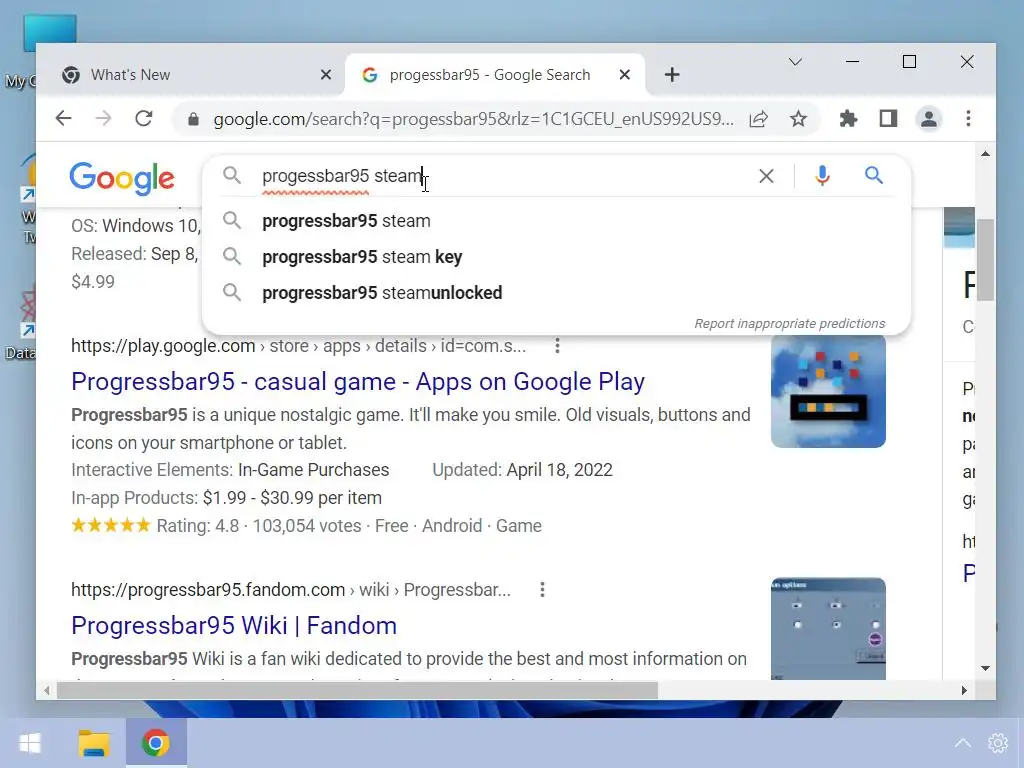Click the progressbar95.fandom.com result URL
Image resolution: width=1024 pixels, height=768 pixels.
tap(291, 590)
